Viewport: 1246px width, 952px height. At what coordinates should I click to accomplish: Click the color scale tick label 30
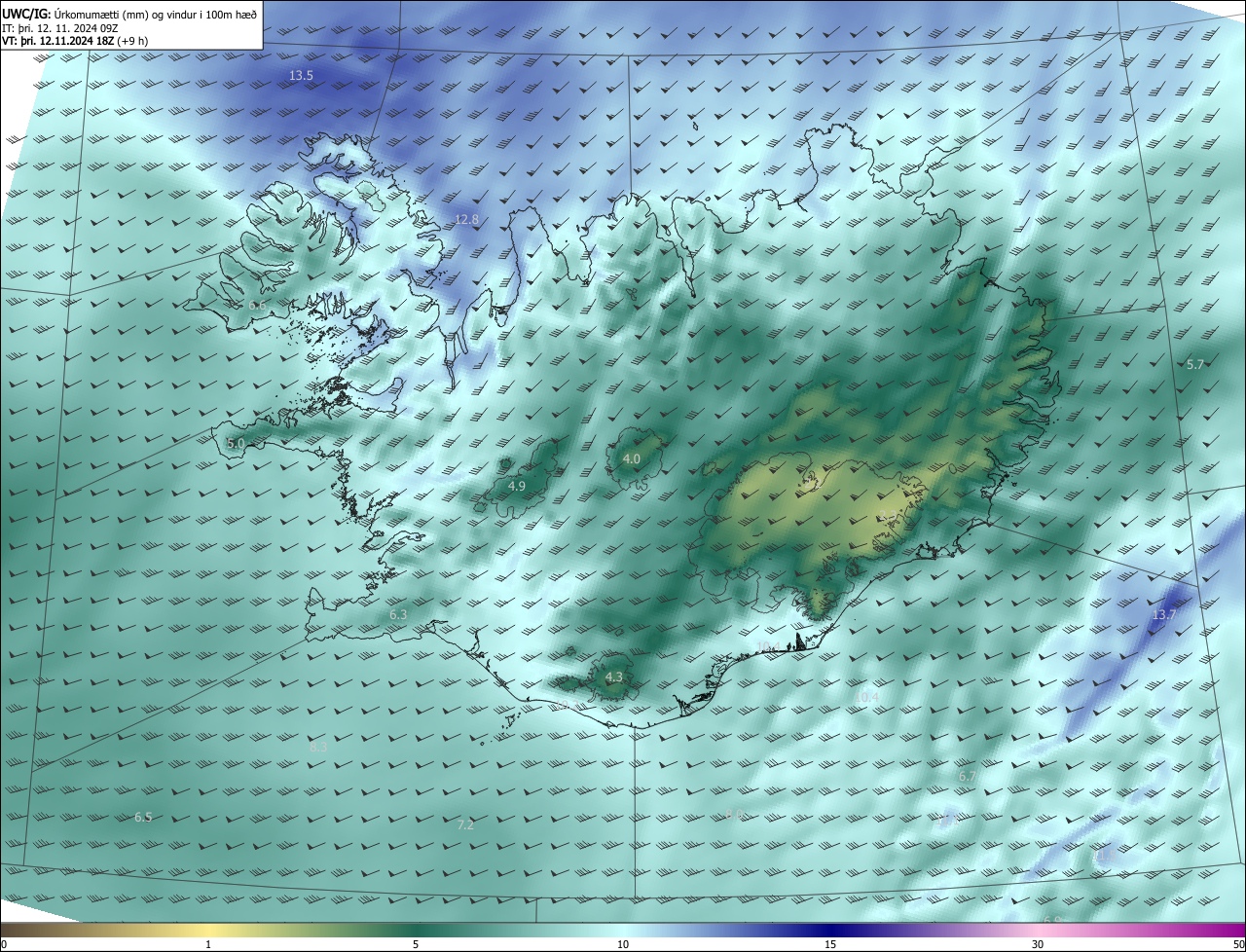click(x=1038, y=944)
